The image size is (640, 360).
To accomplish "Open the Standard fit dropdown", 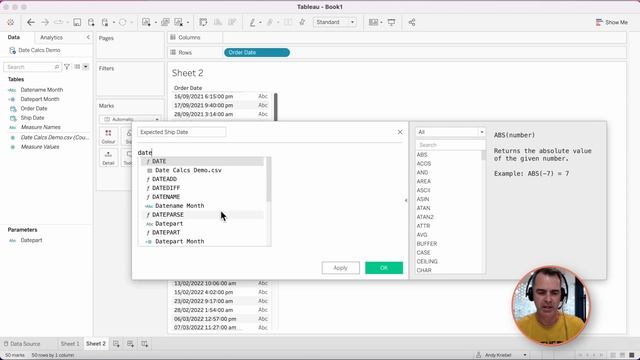I will (x=335, y=22).
